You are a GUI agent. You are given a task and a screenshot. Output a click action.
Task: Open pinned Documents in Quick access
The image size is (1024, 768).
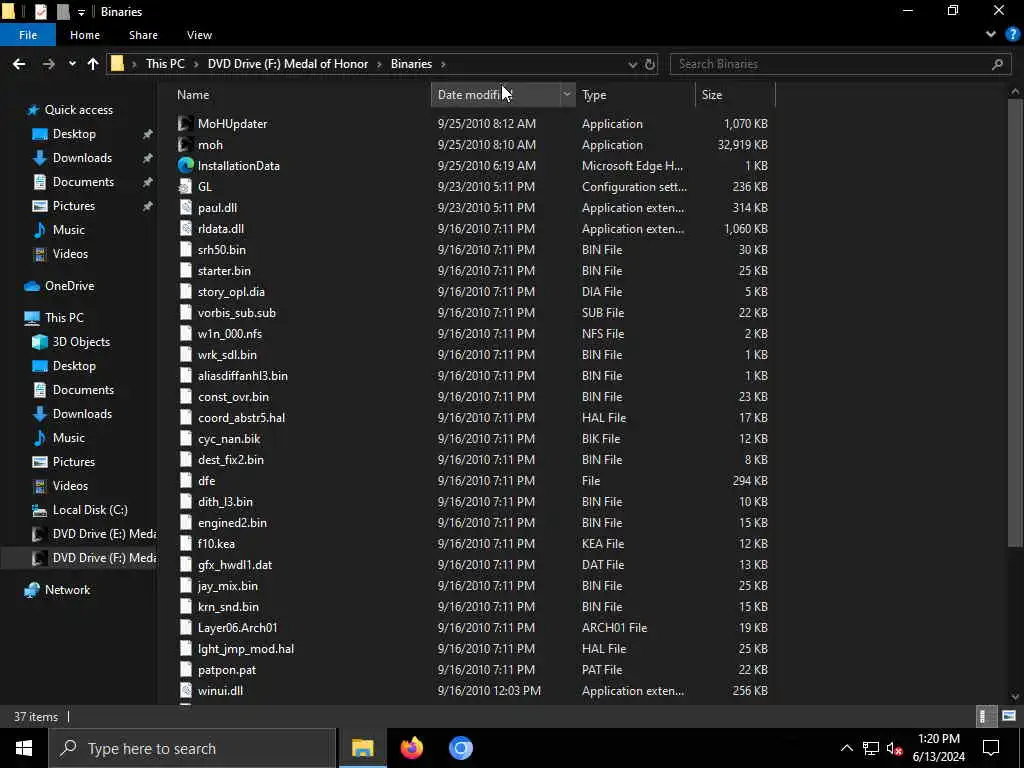click(x=83, y=182)
